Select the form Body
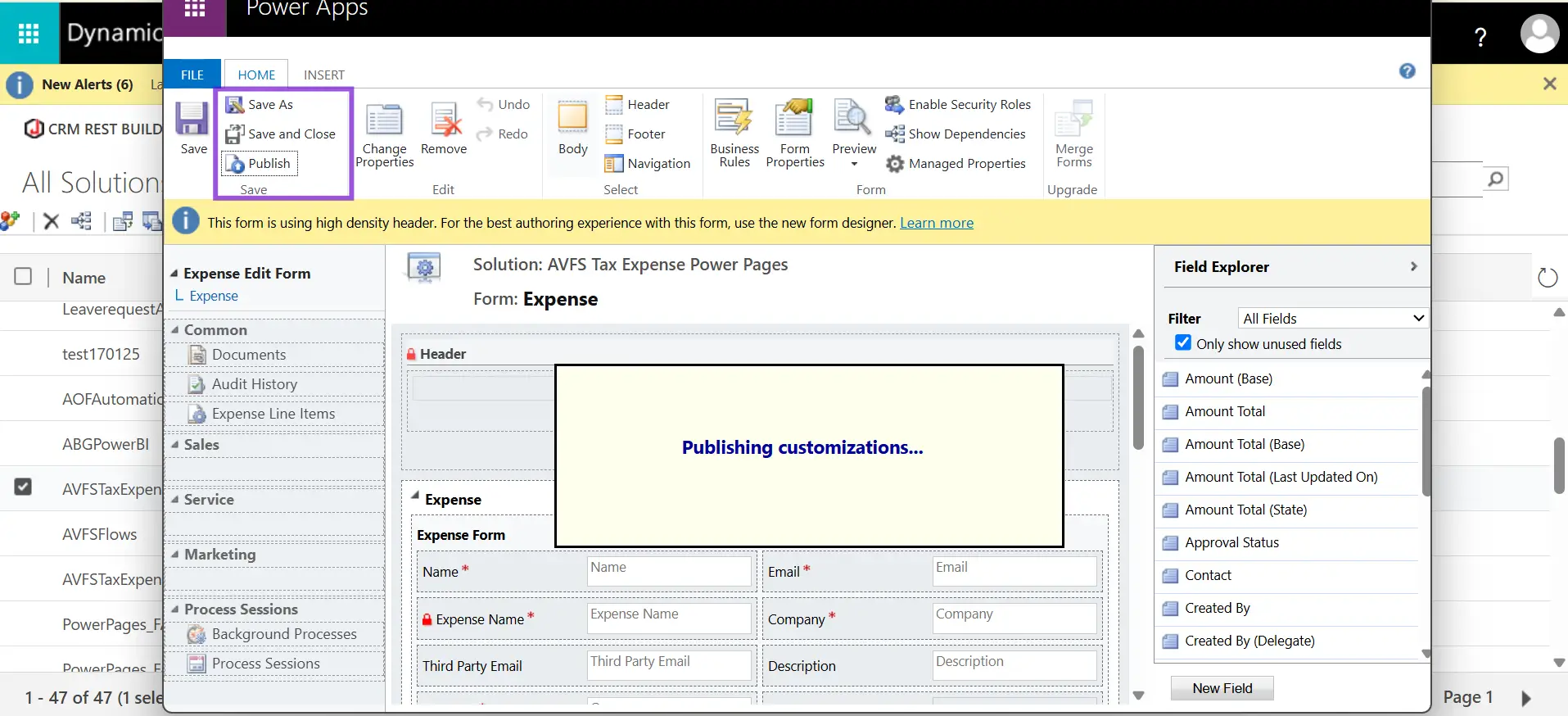The width and height of the screenshot is (1568, 716). coord(572,127)
